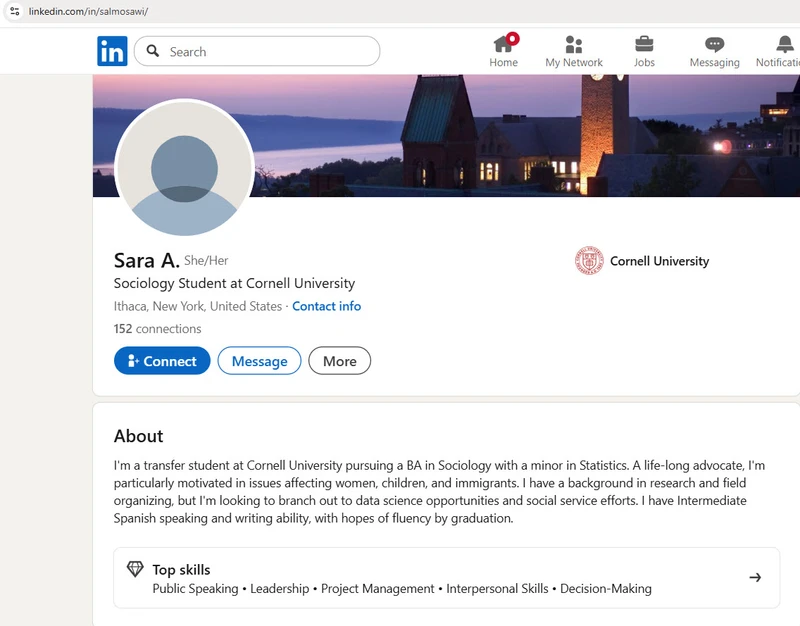
Task: Click the Cornell University crest logo
Action: tap(589, 261)
